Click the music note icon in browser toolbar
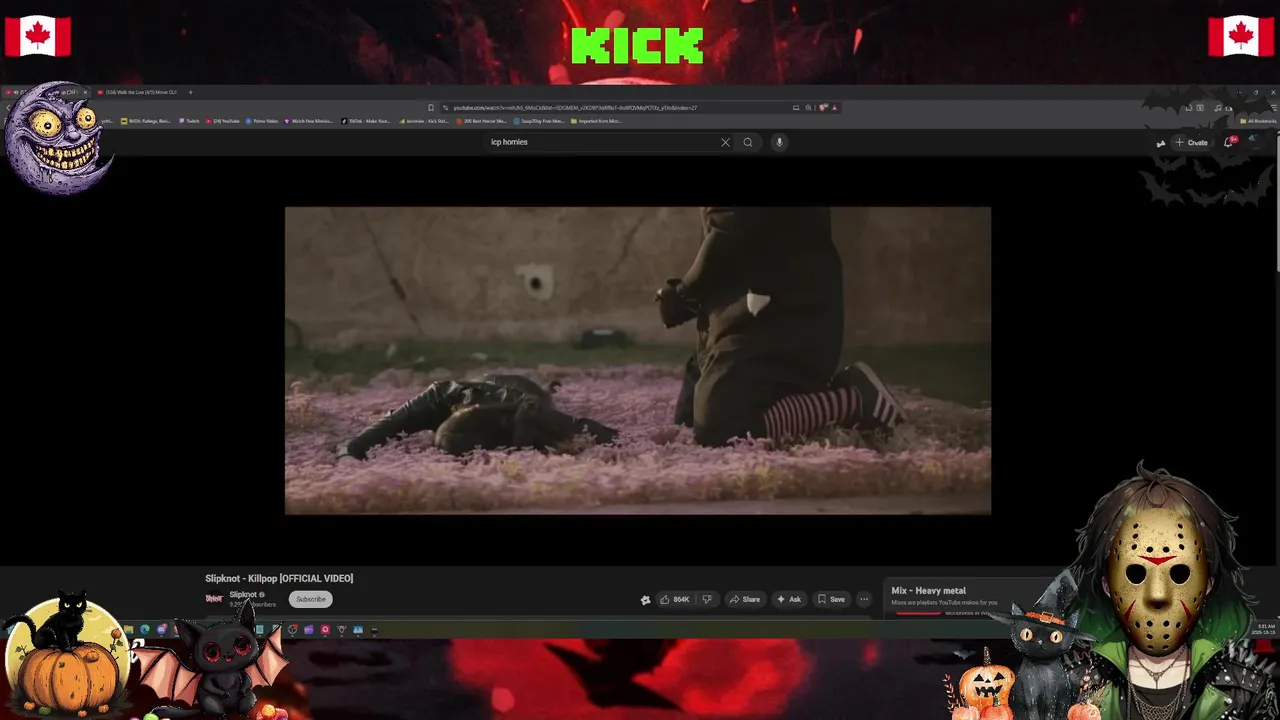This screenshot has width=1280, height=720. click(x=1218, y=107)
